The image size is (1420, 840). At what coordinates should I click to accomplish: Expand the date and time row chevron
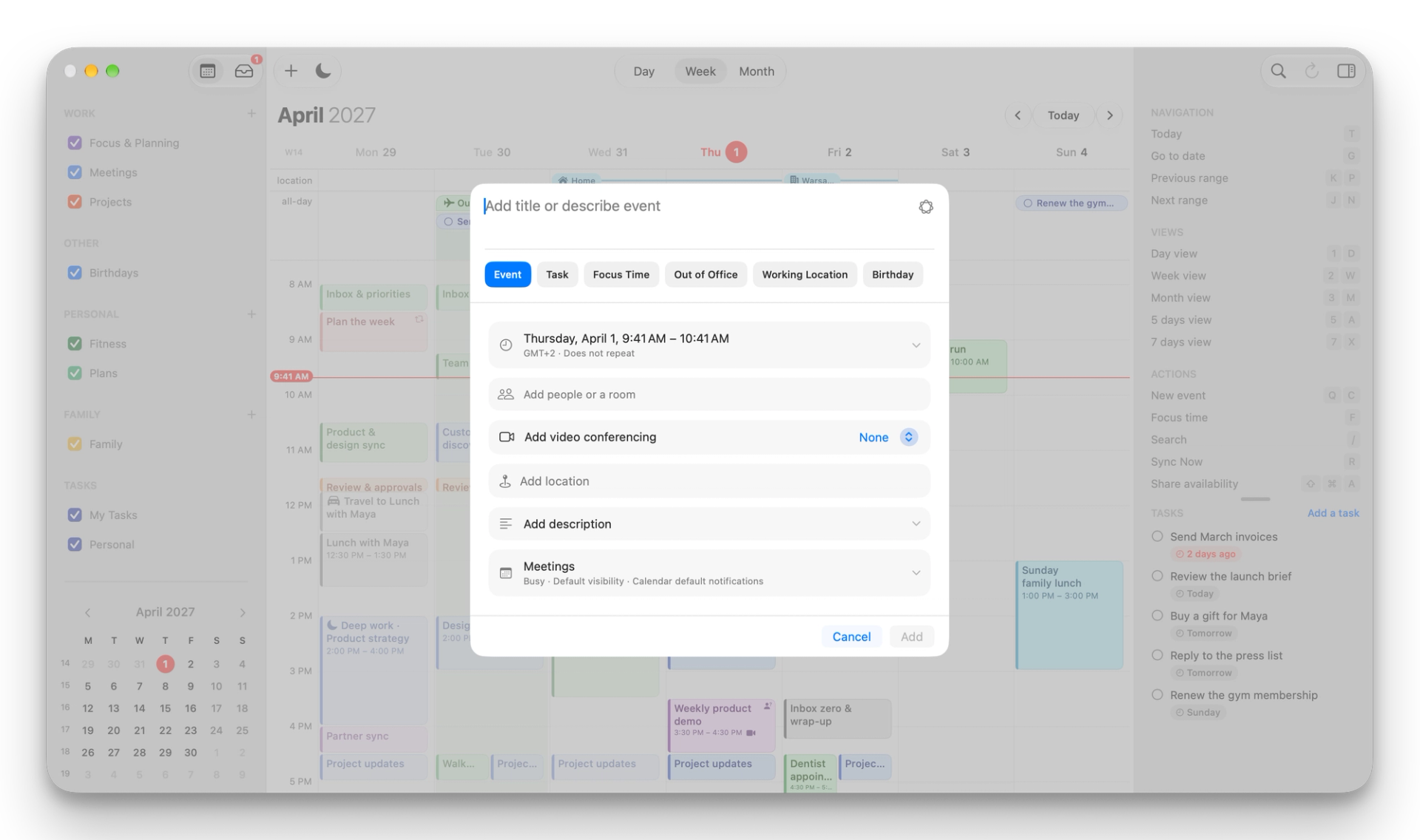click(916, 345)
